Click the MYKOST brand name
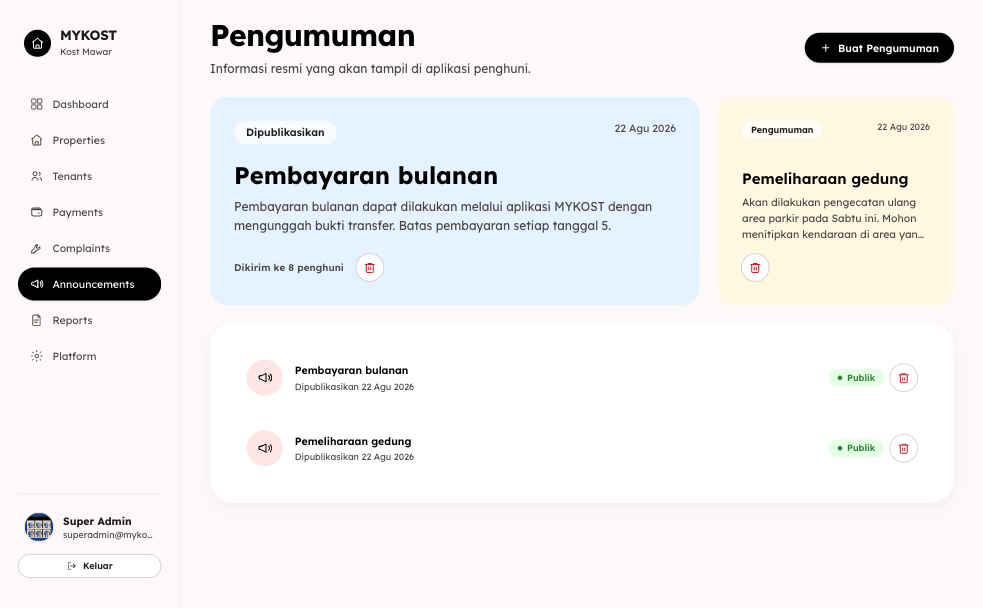The width and height of the screenshot is (983, 608). coord(88,36)
